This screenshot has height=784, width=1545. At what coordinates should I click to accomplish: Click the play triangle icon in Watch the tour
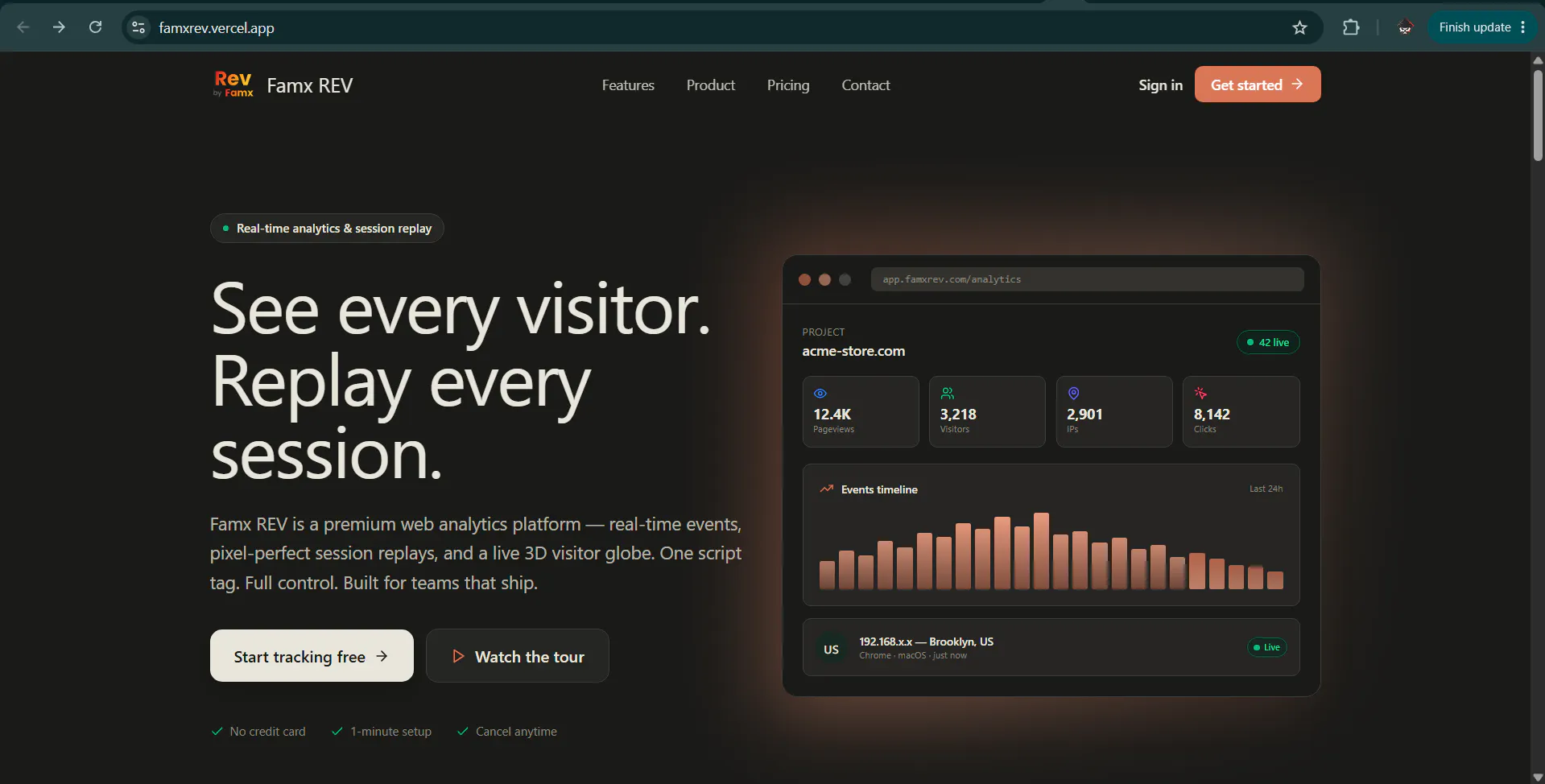click(458, 656)
